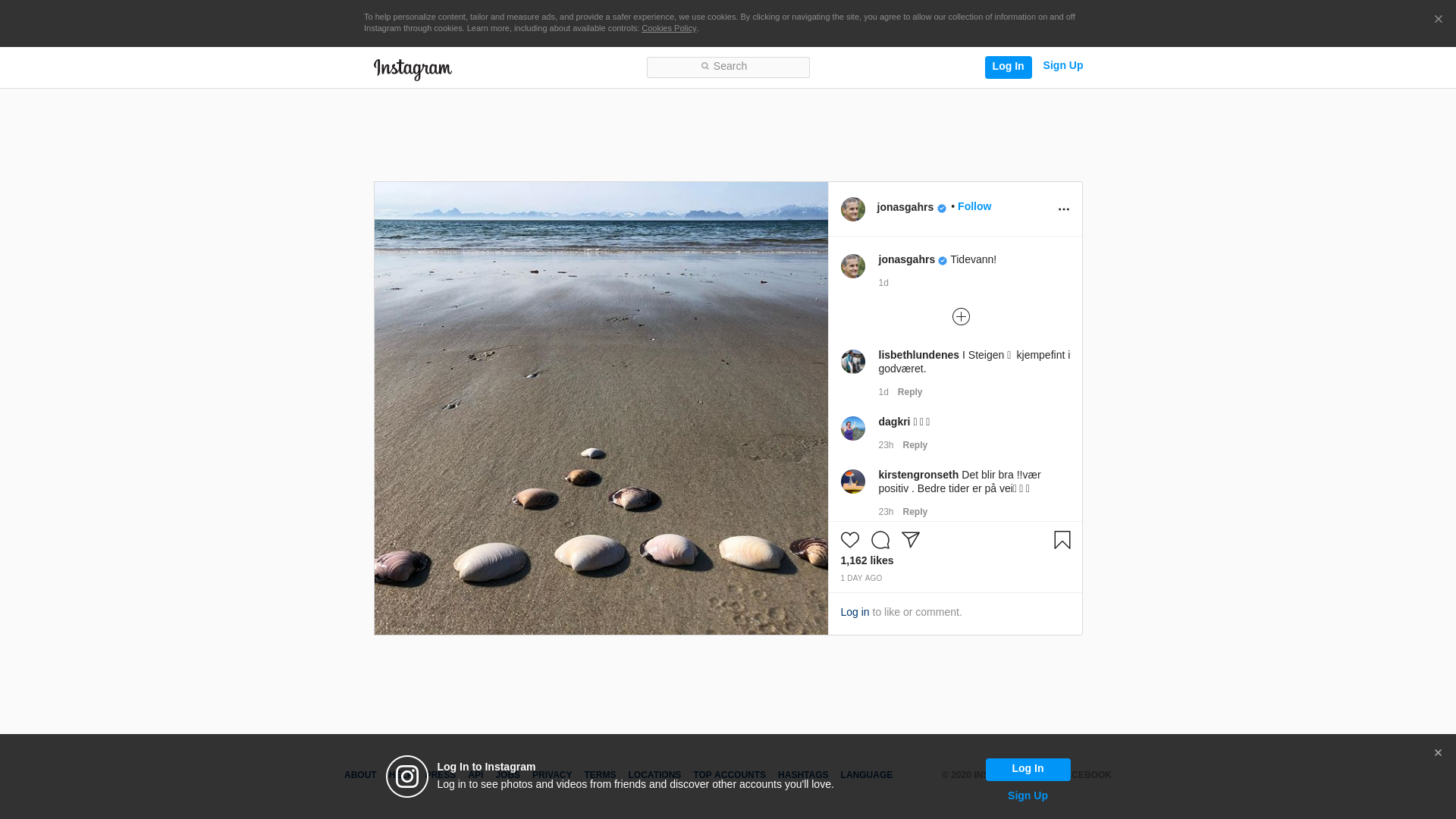Click the Instagram logo in header
The height and width of the screenshot is (819, 1456).
[413, 69]
